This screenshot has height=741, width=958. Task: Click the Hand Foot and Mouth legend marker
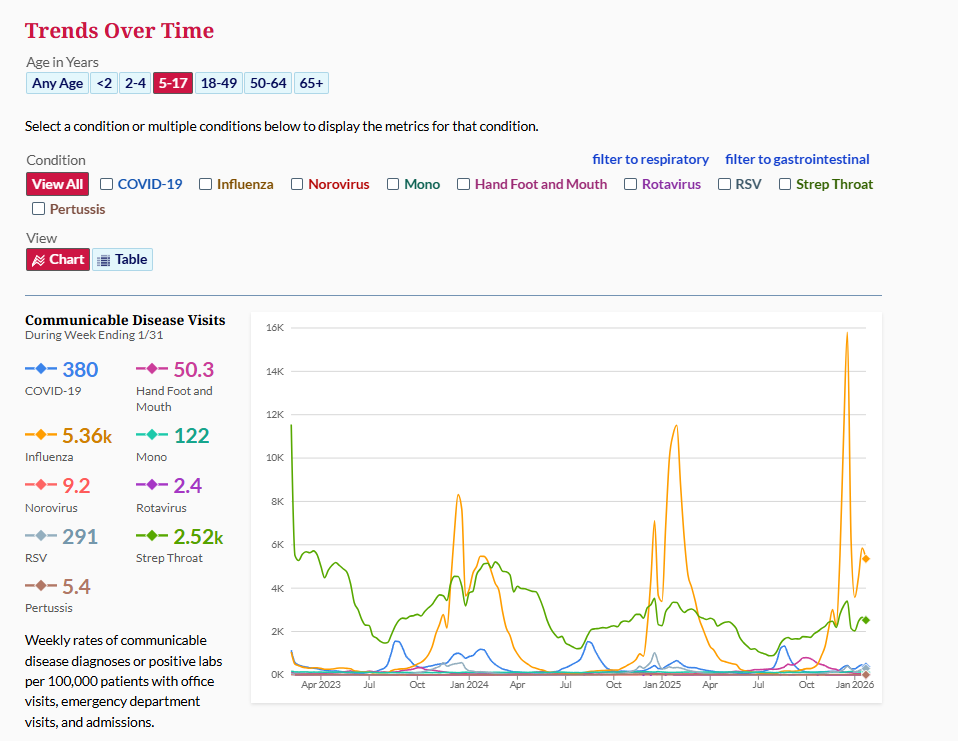152,370
